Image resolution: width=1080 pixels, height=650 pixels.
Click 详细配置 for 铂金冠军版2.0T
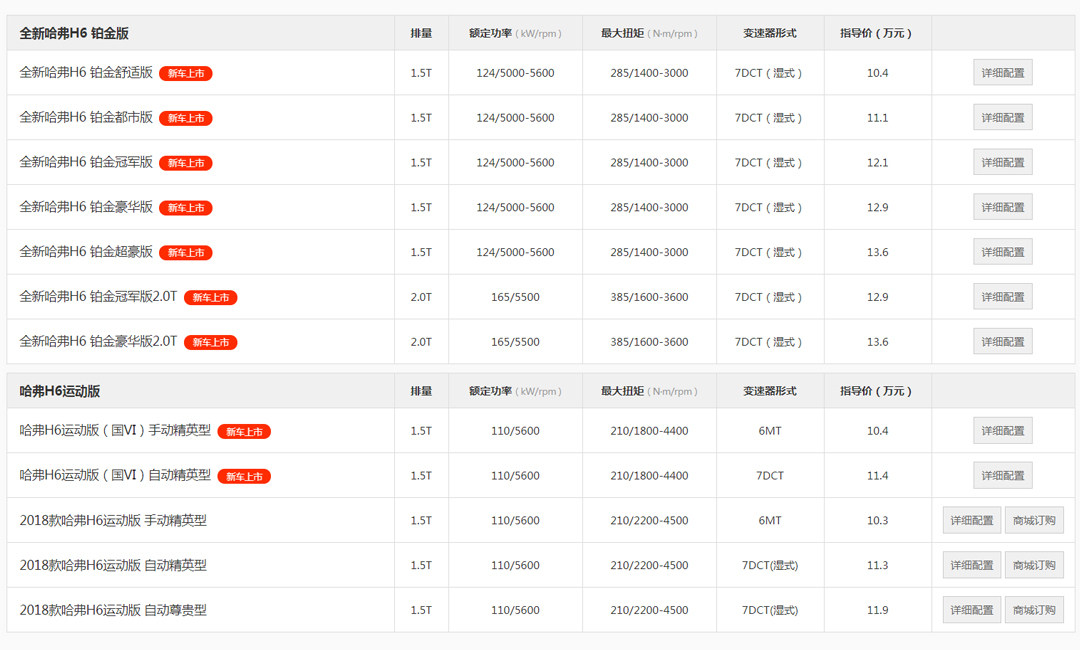pos(1002,297)
